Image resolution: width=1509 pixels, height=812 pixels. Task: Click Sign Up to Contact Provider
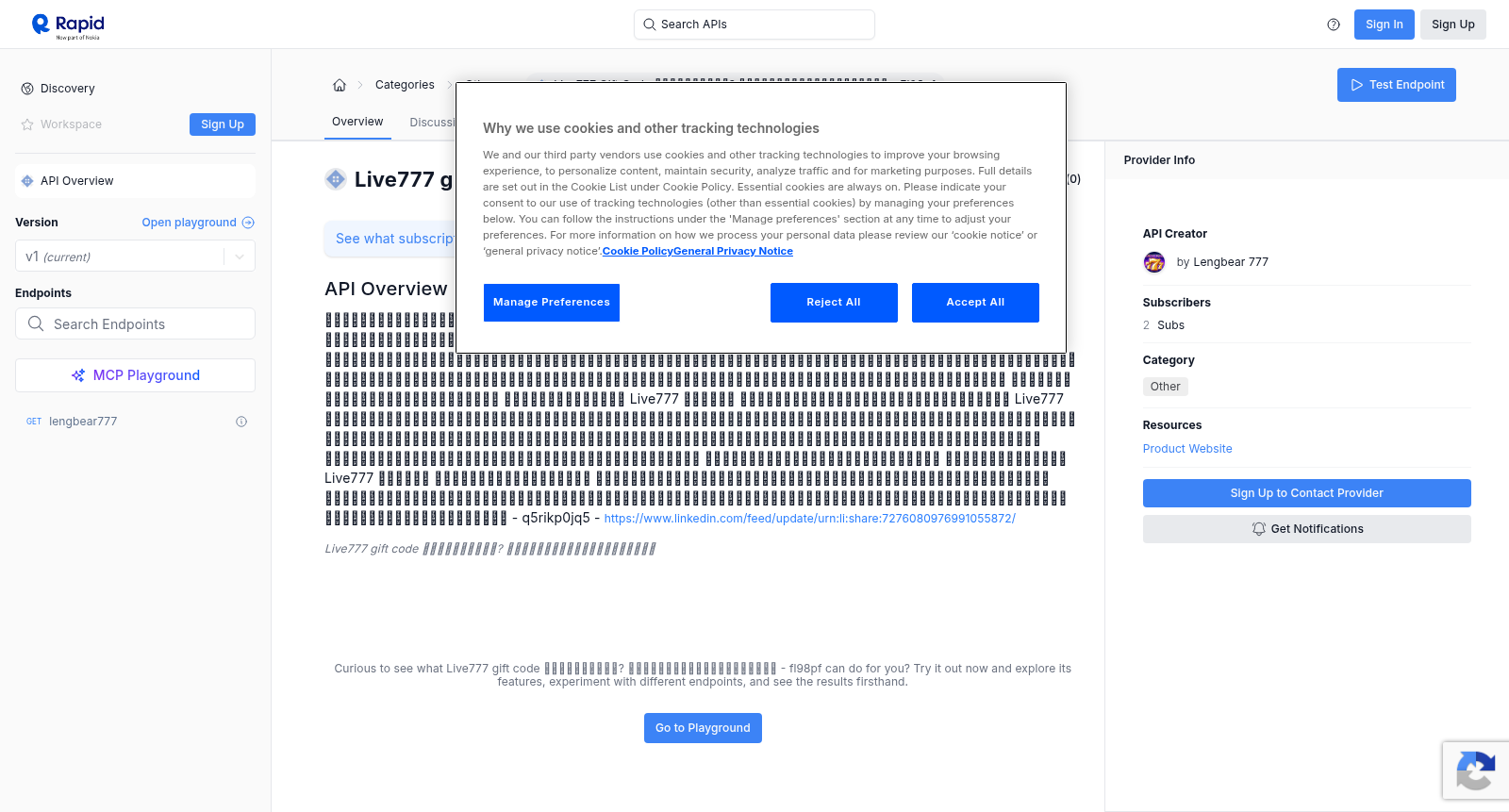(1307, 493)
